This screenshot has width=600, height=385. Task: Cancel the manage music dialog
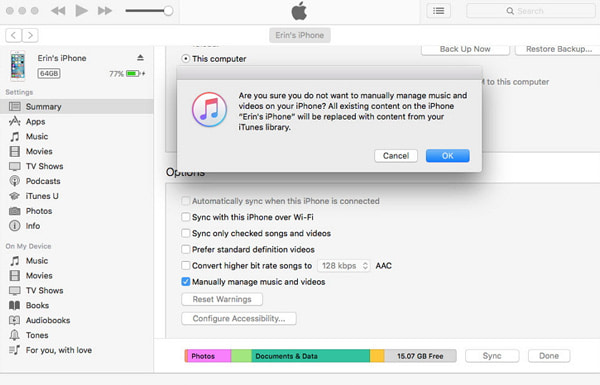(x=396, y=156)
